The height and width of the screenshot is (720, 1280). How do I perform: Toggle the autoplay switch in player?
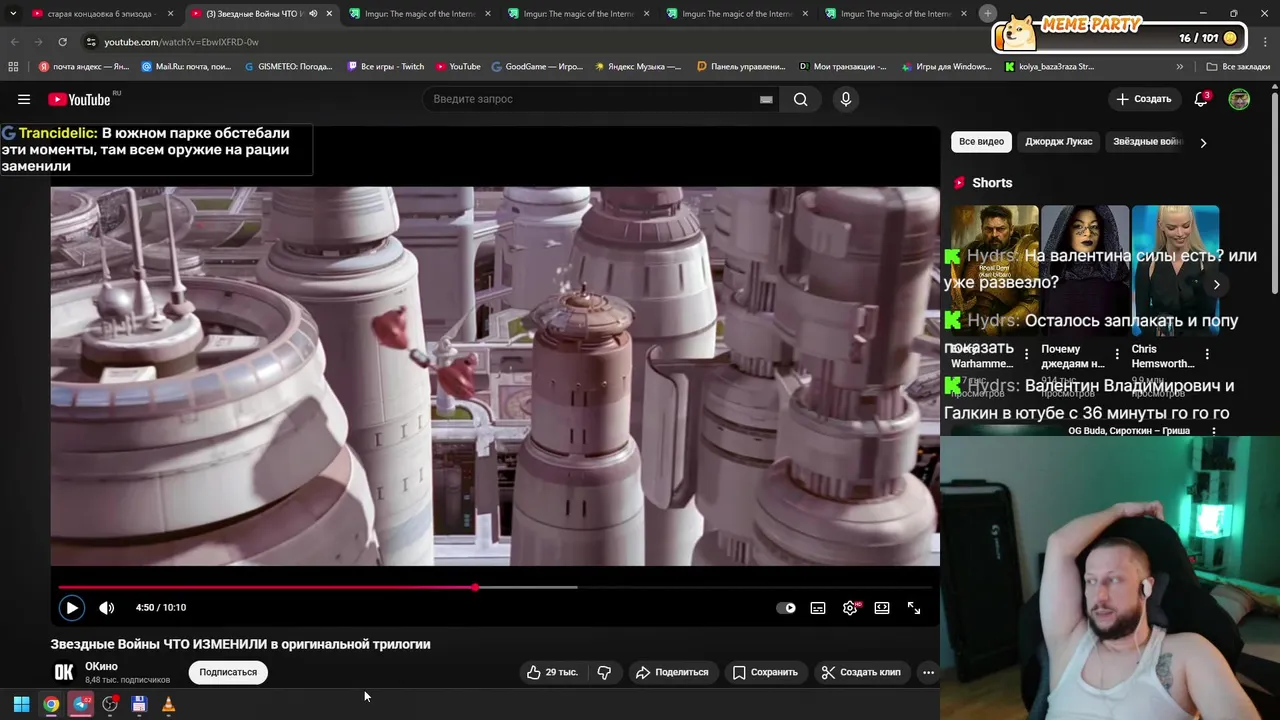click(x=786, y=608)
